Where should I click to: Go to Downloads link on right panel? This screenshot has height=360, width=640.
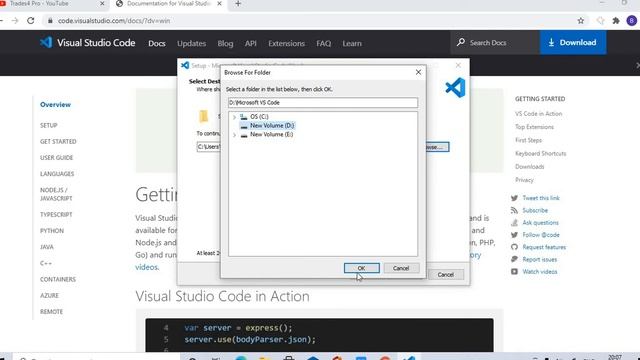click(x=529, y=167)
